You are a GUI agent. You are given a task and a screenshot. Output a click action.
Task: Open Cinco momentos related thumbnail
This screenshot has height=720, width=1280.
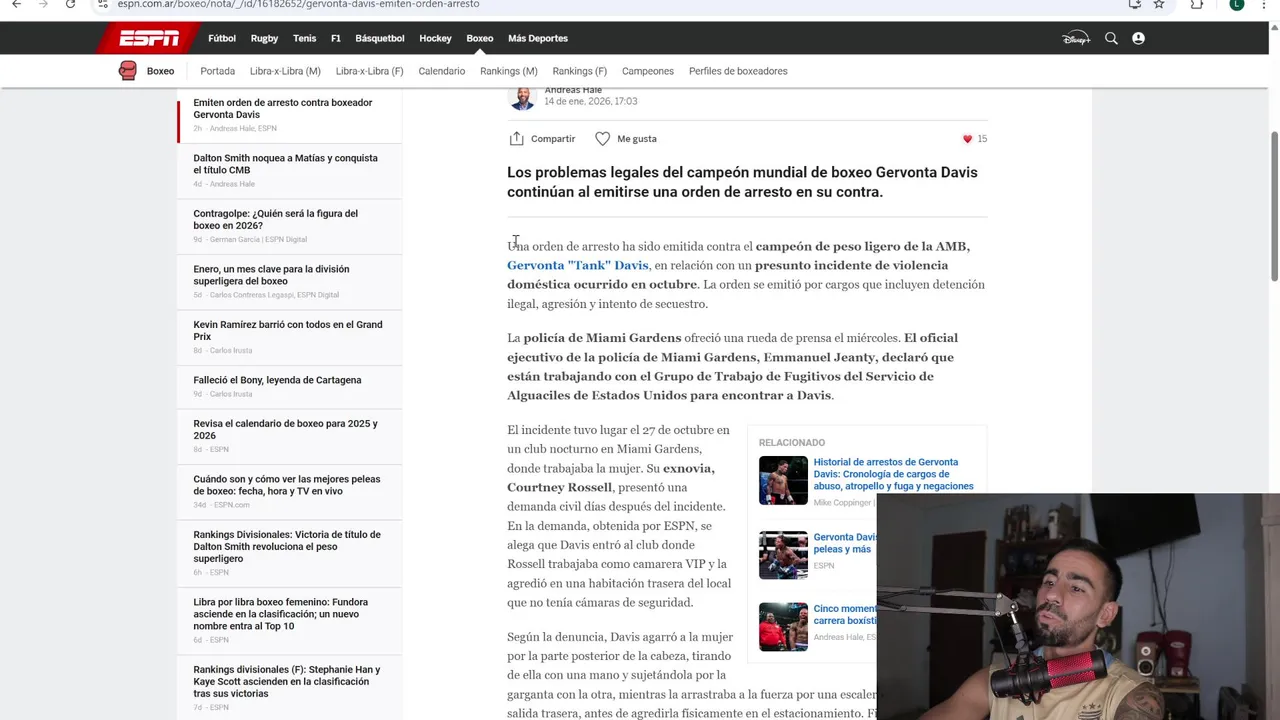(783, 627)
